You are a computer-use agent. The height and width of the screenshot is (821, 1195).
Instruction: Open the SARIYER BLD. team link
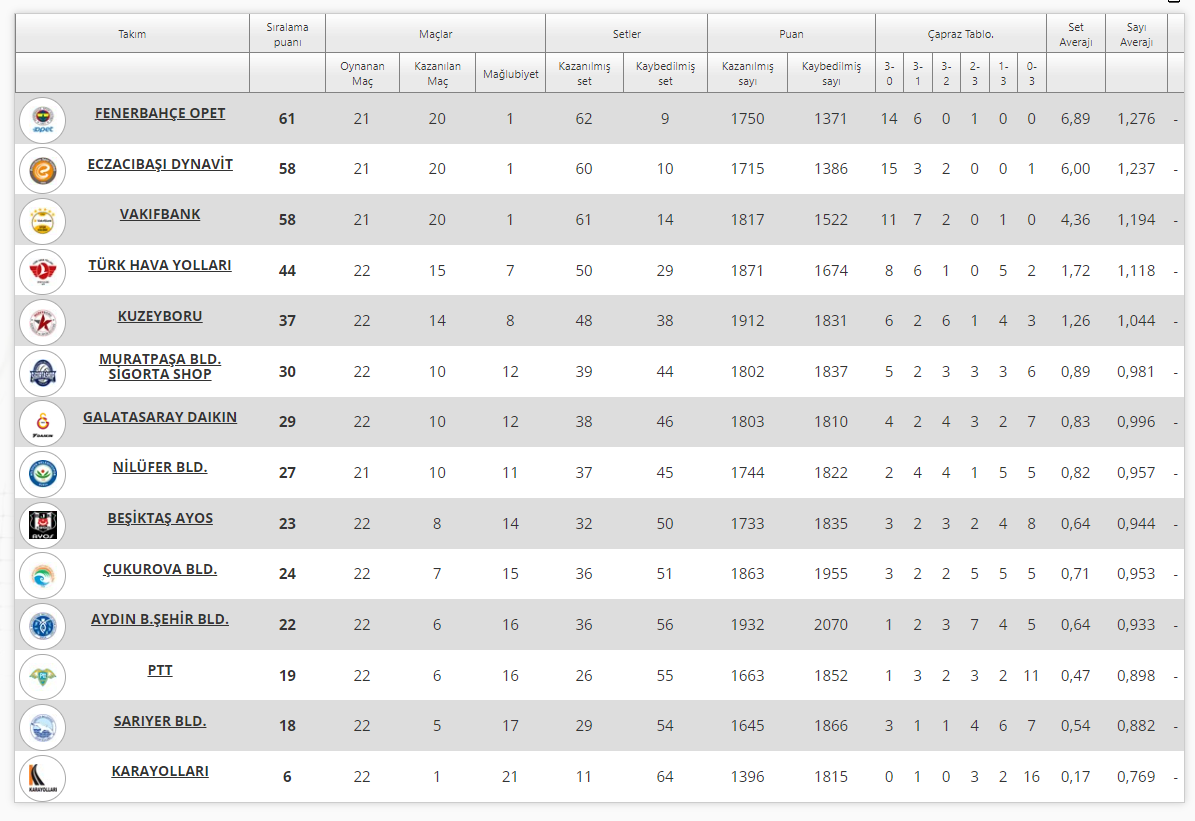click(x=160, y=720)
